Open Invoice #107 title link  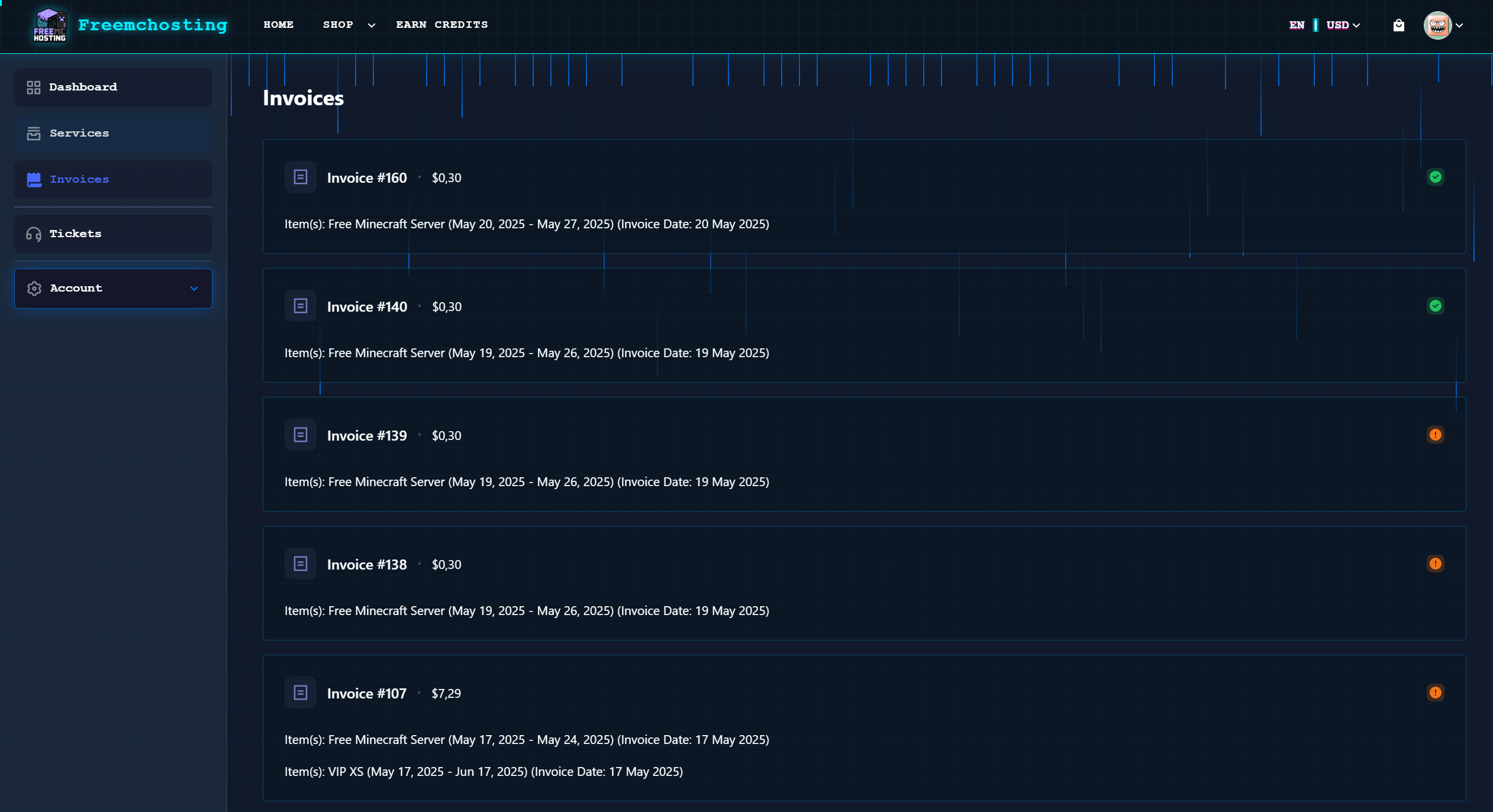(x=366, y=693)
